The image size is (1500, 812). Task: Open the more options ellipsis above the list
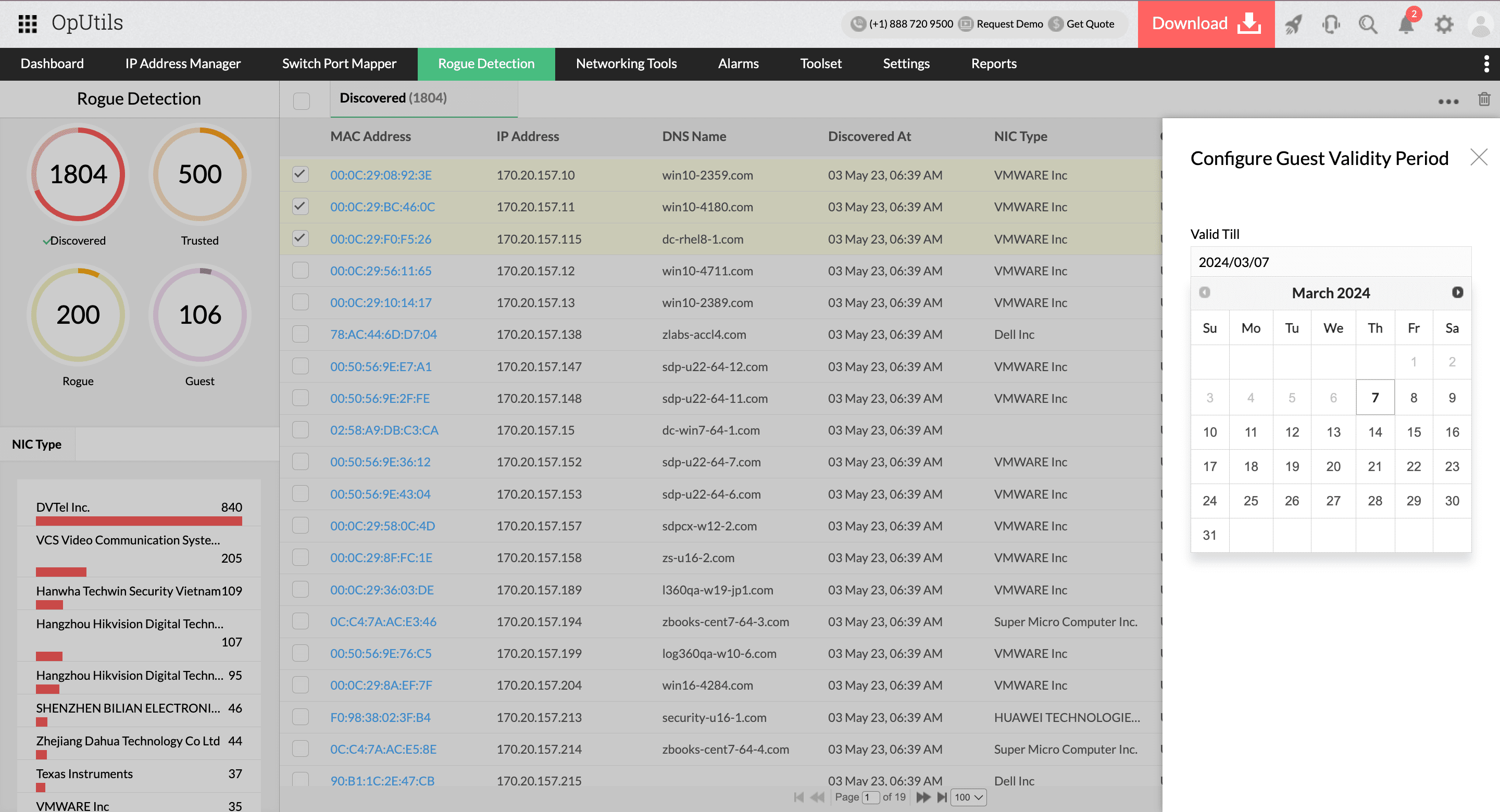pos(1448,102)
